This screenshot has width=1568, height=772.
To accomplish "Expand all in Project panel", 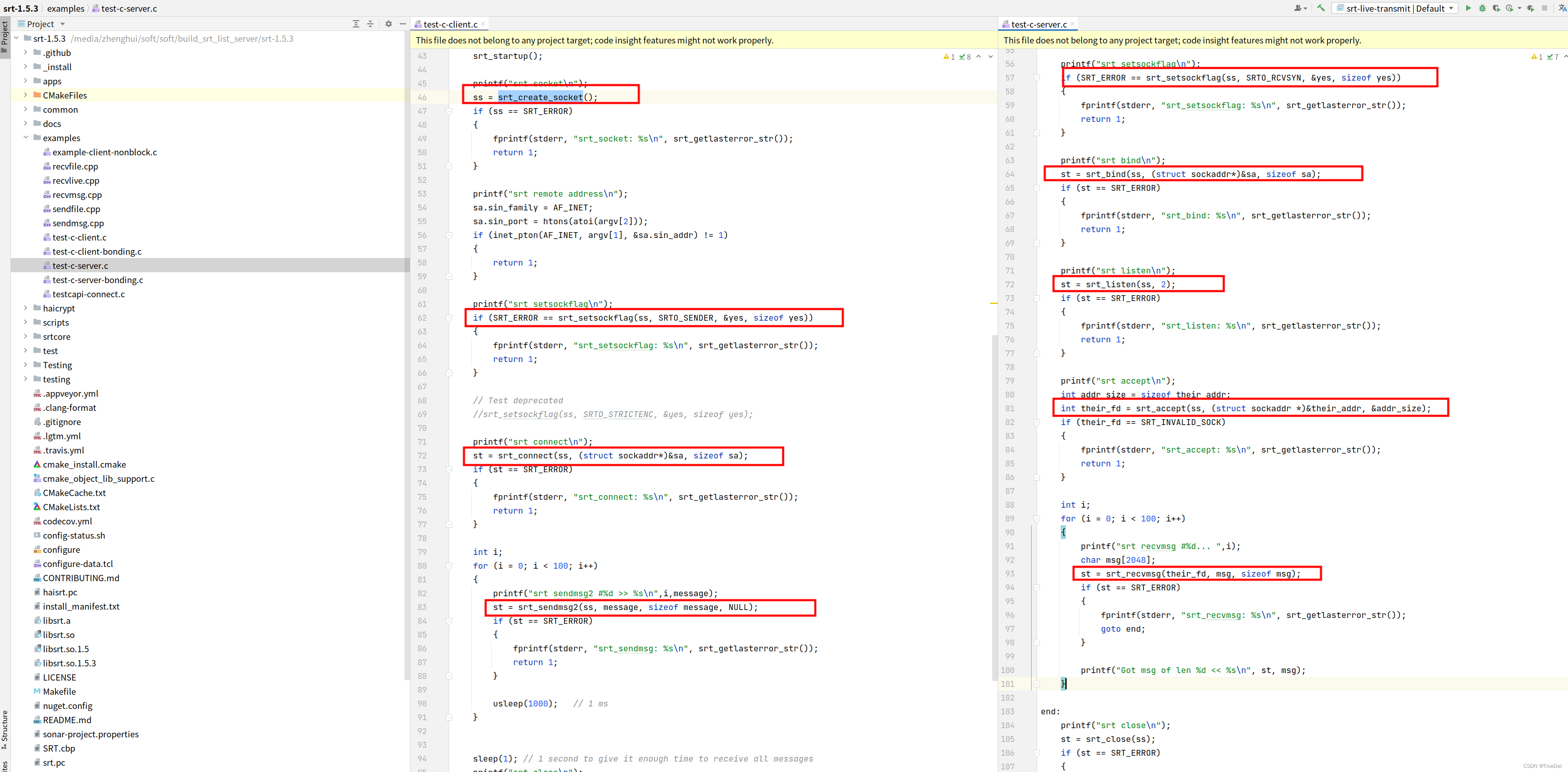I will click(356, 24).
